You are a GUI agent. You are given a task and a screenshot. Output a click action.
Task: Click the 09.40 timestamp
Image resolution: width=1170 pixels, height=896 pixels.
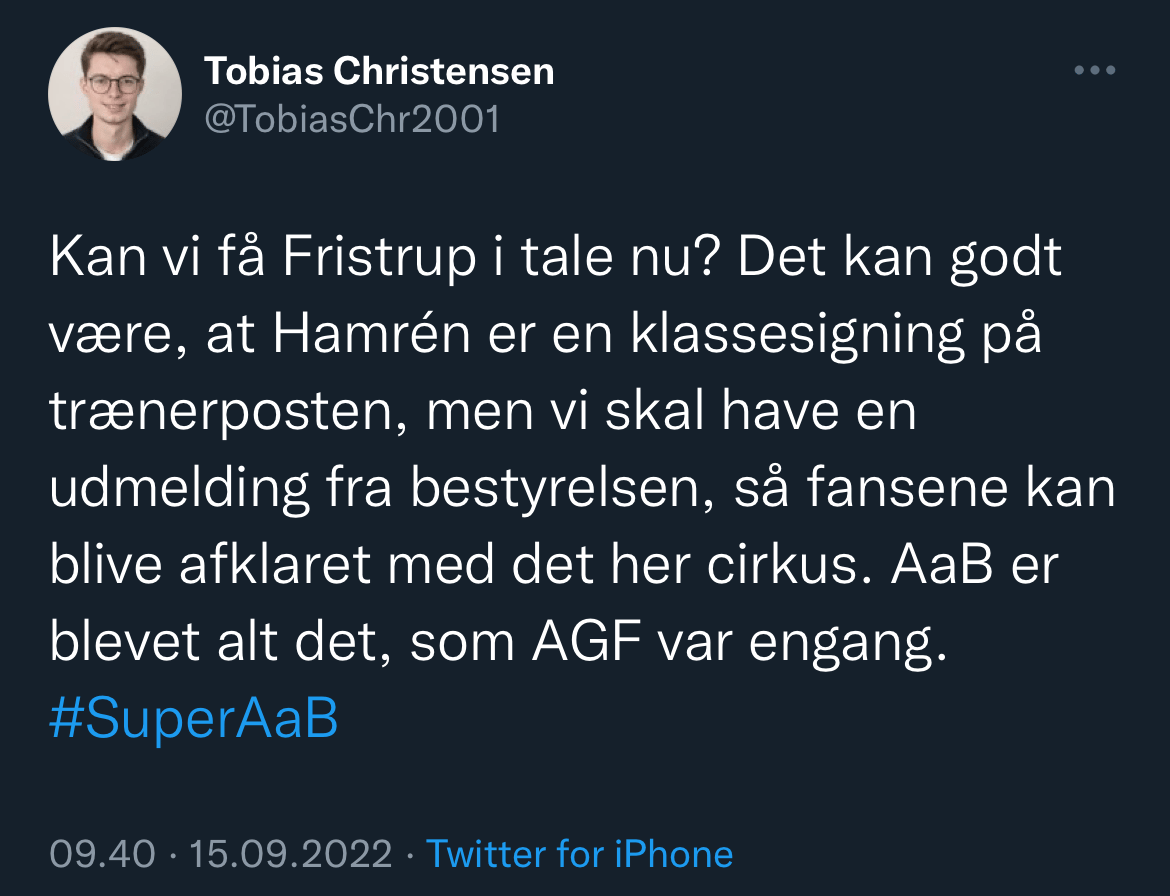coord(102,854)
